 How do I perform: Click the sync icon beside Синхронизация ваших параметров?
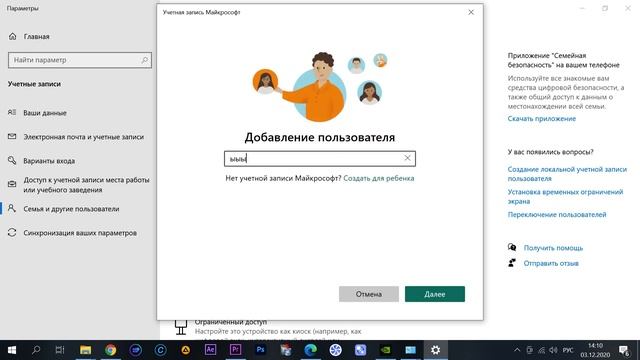point(12,232)
